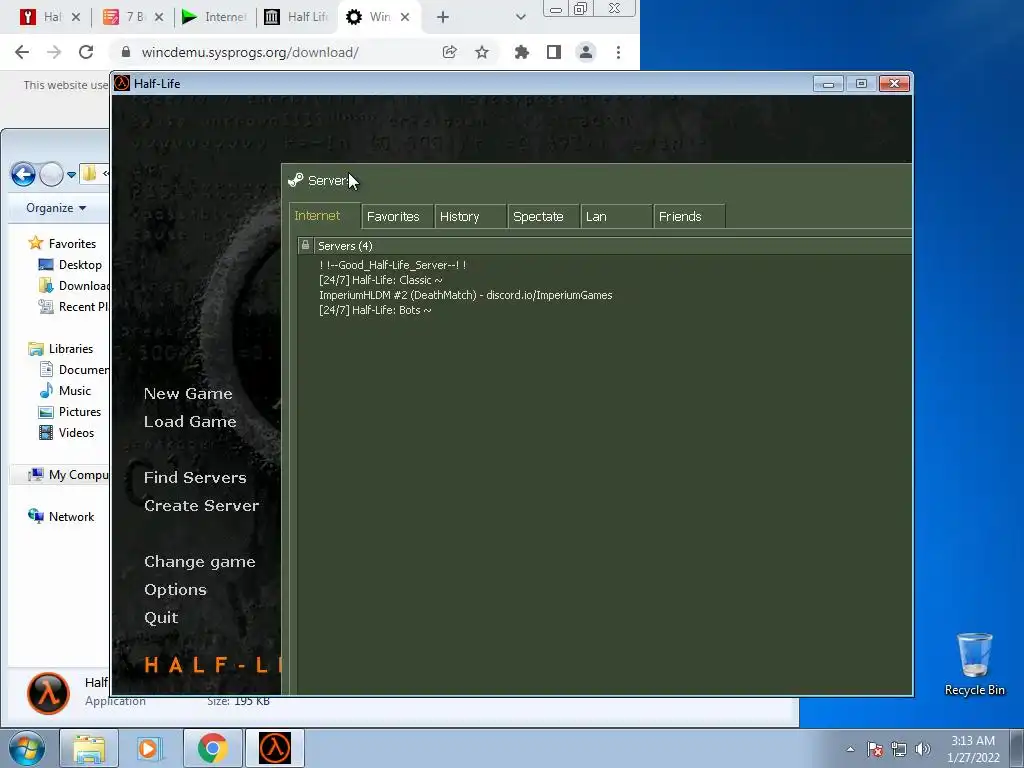Open Chrome extensions puzzle icon
The width and height of the screenshot is (1024, 768).
521,52
